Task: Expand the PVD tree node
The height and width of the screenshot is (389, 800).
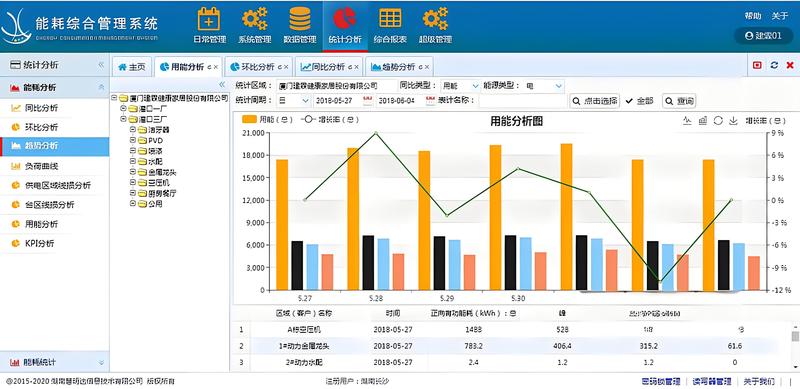Action: [x=133, y=140]
